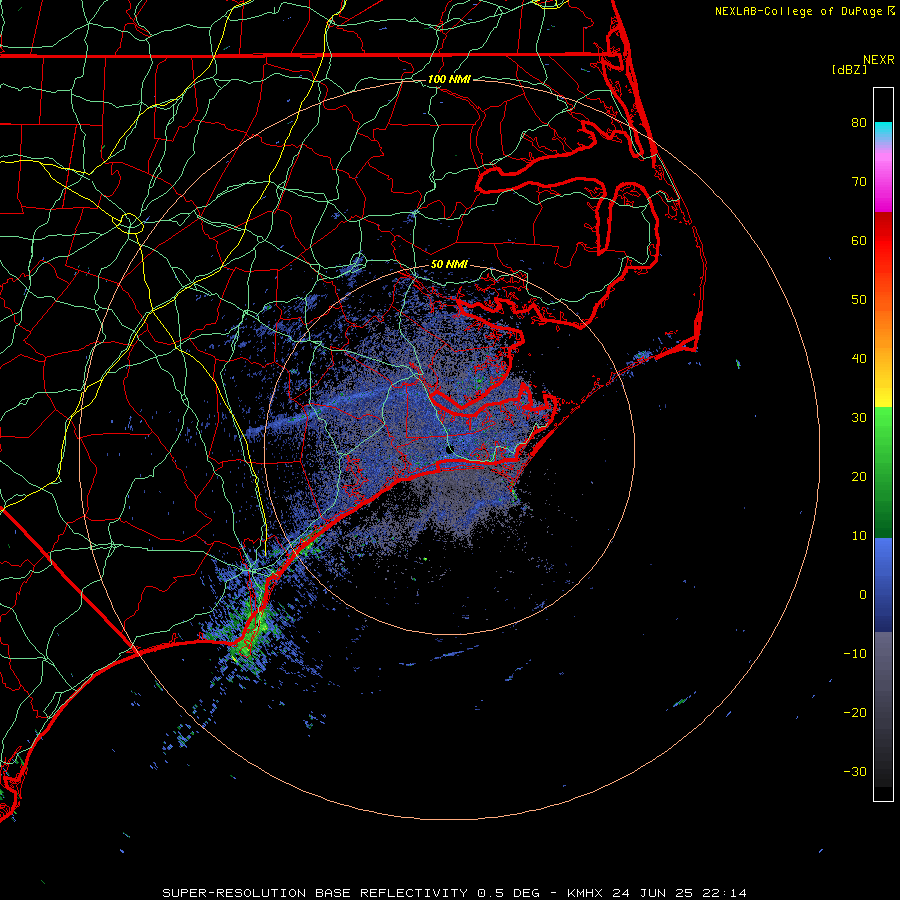Click the 30 dBZ scale value

pos(859,417)
